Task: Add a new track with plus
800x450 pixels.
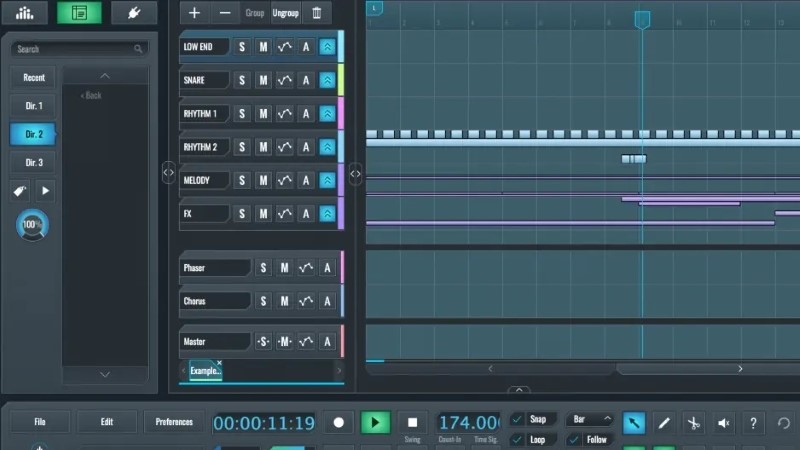Action: [194, 13]
